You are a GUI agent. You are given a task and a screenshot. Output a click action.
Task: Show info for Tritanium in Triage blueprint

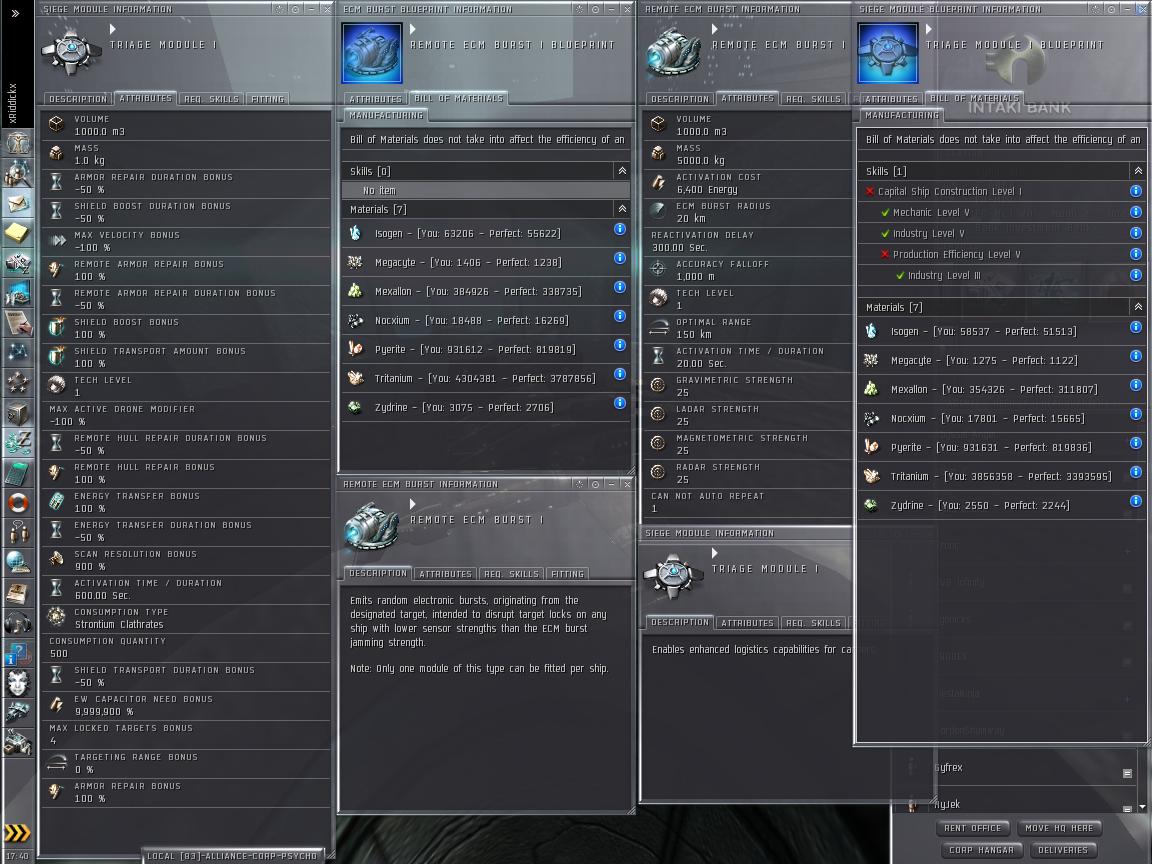(1136, 472)
